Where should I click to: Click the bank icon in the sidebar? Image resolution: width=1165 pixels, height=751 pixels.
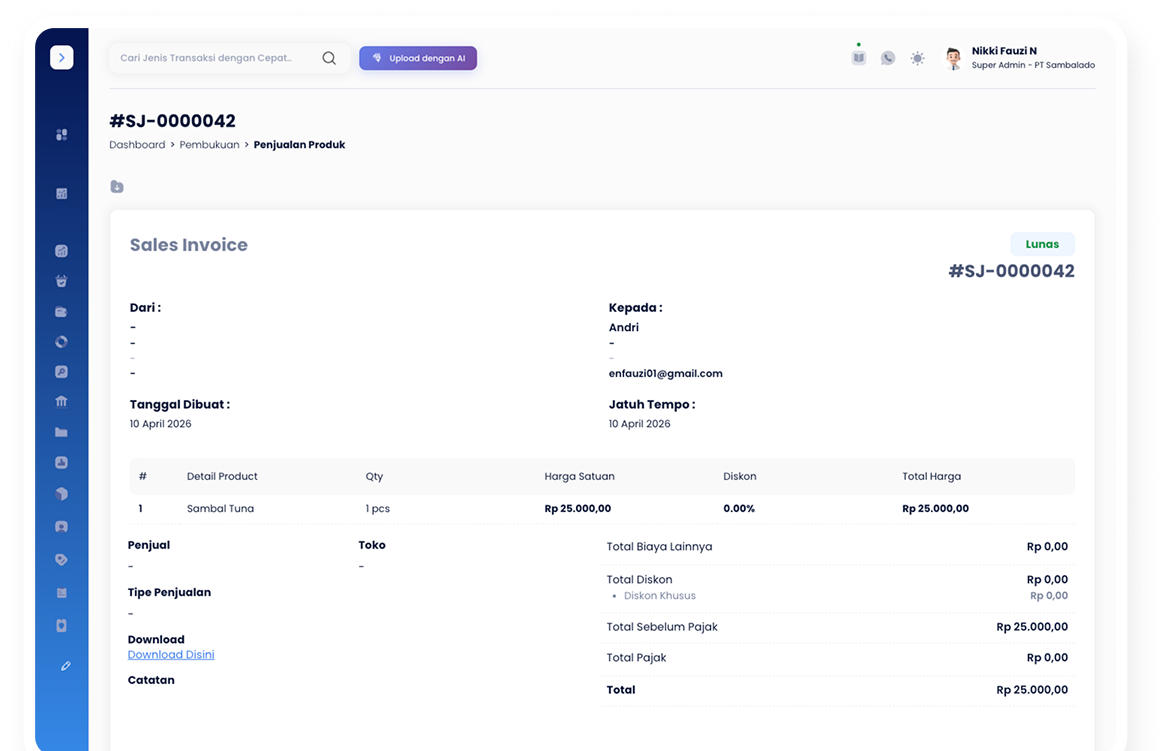61,401
